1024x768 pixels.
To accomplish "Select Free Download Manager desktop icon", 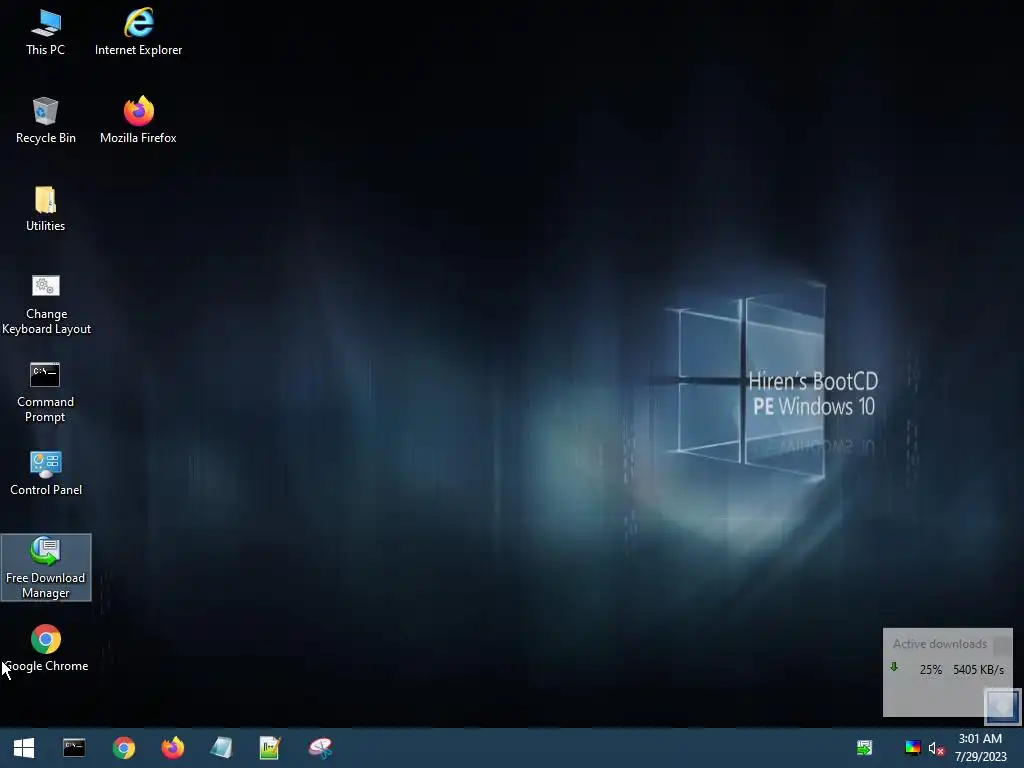I will tap(46, 568).
